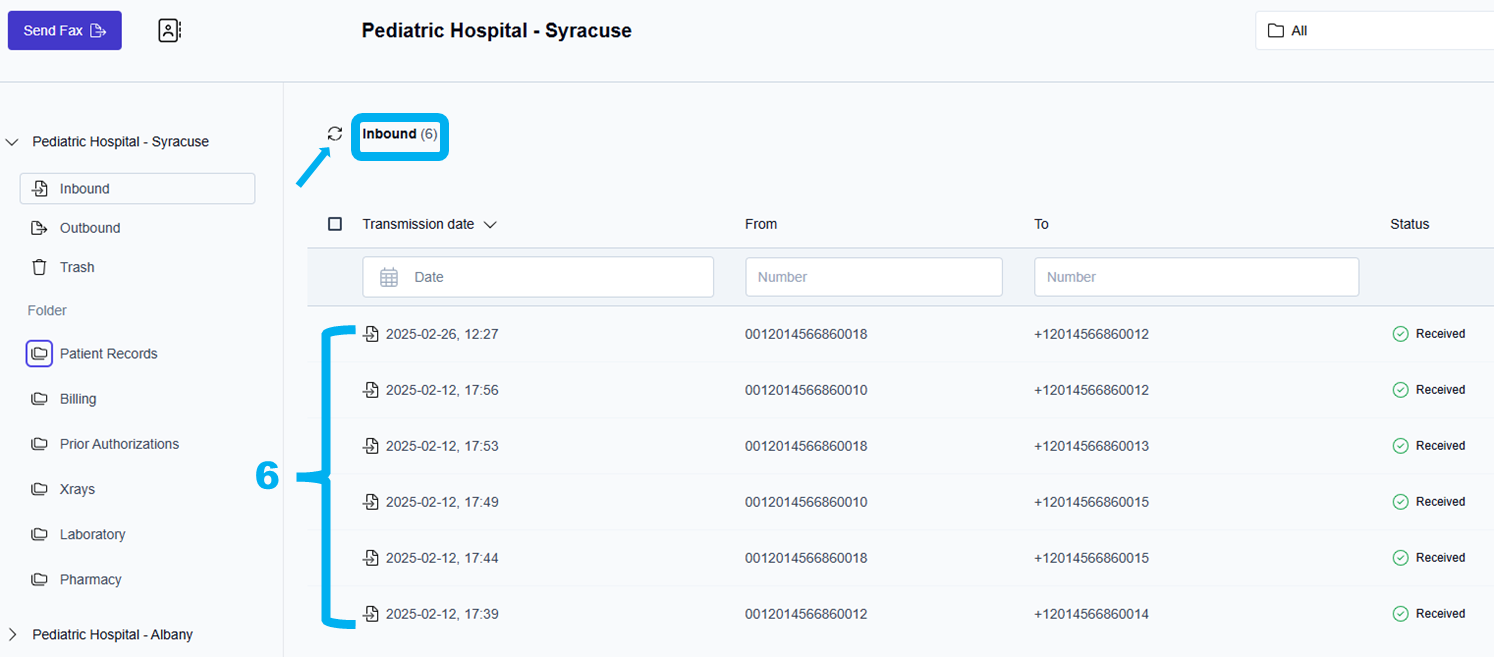
Task: Open the All folder dropdown
Action: pyautogui.click(x=1375, y=31)
